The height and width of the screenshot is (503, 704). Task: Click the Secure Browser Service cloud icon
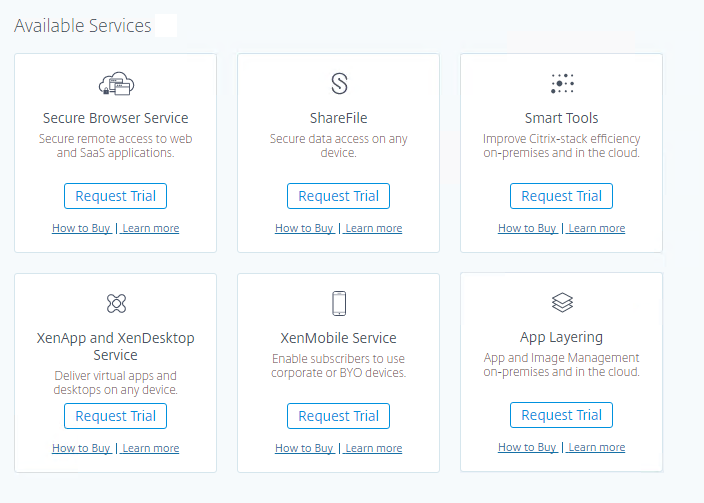pyautogui.click(x=116, y=84)
